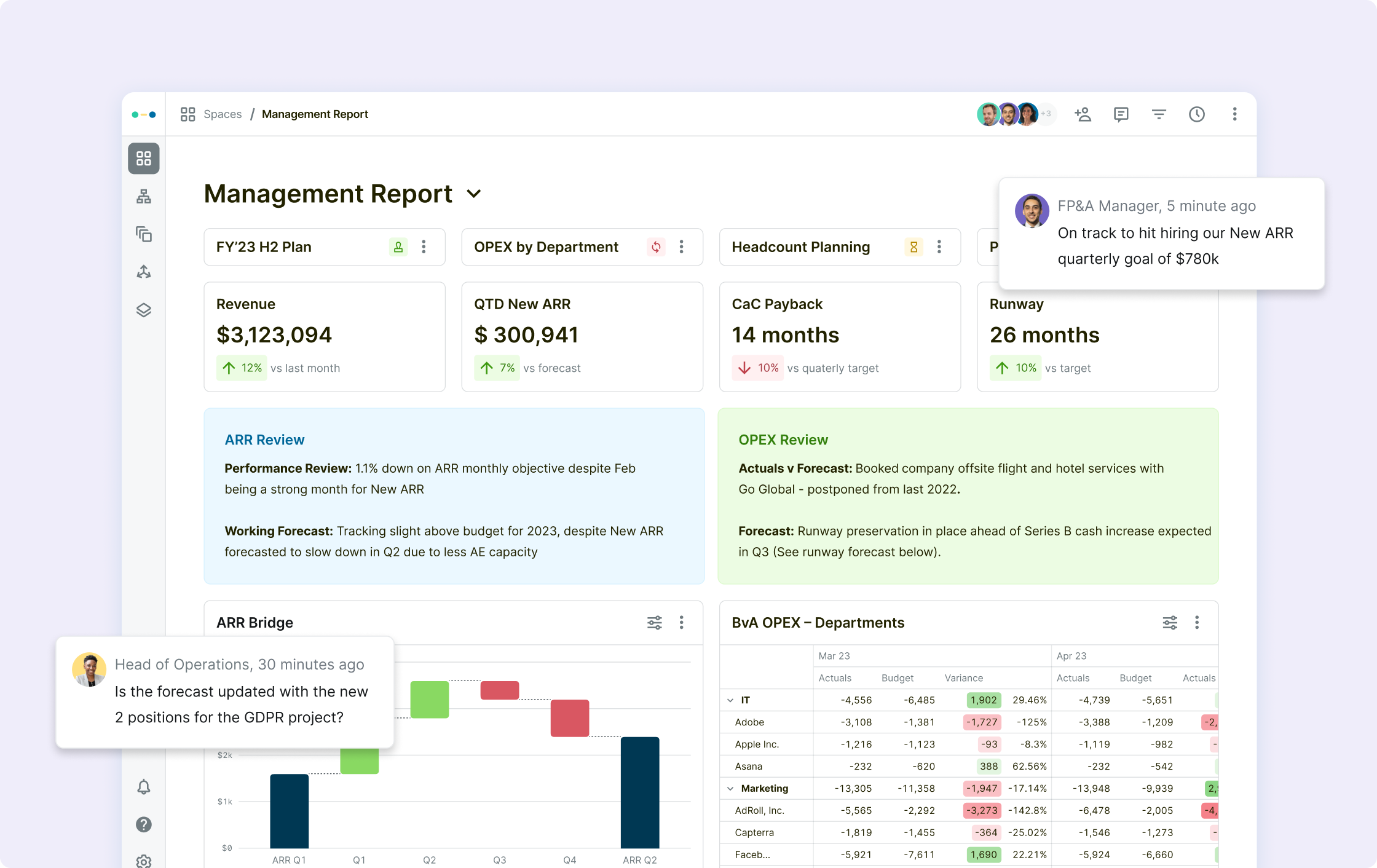The height and width of the screenshot is (868, 1377).
Task: Click the sync status badge on OPEX by Department
Action: pos(656,247)
